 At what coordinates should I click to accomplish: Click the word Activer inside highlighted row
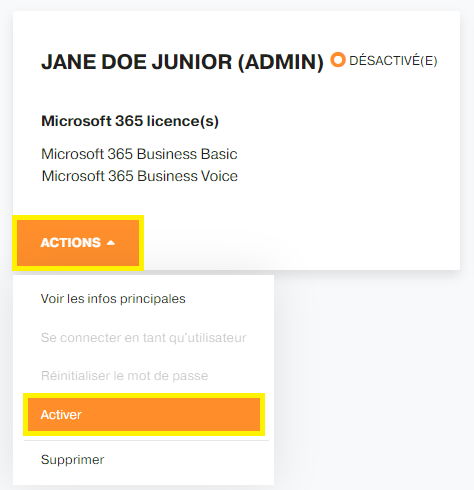[x=61, y=415]
